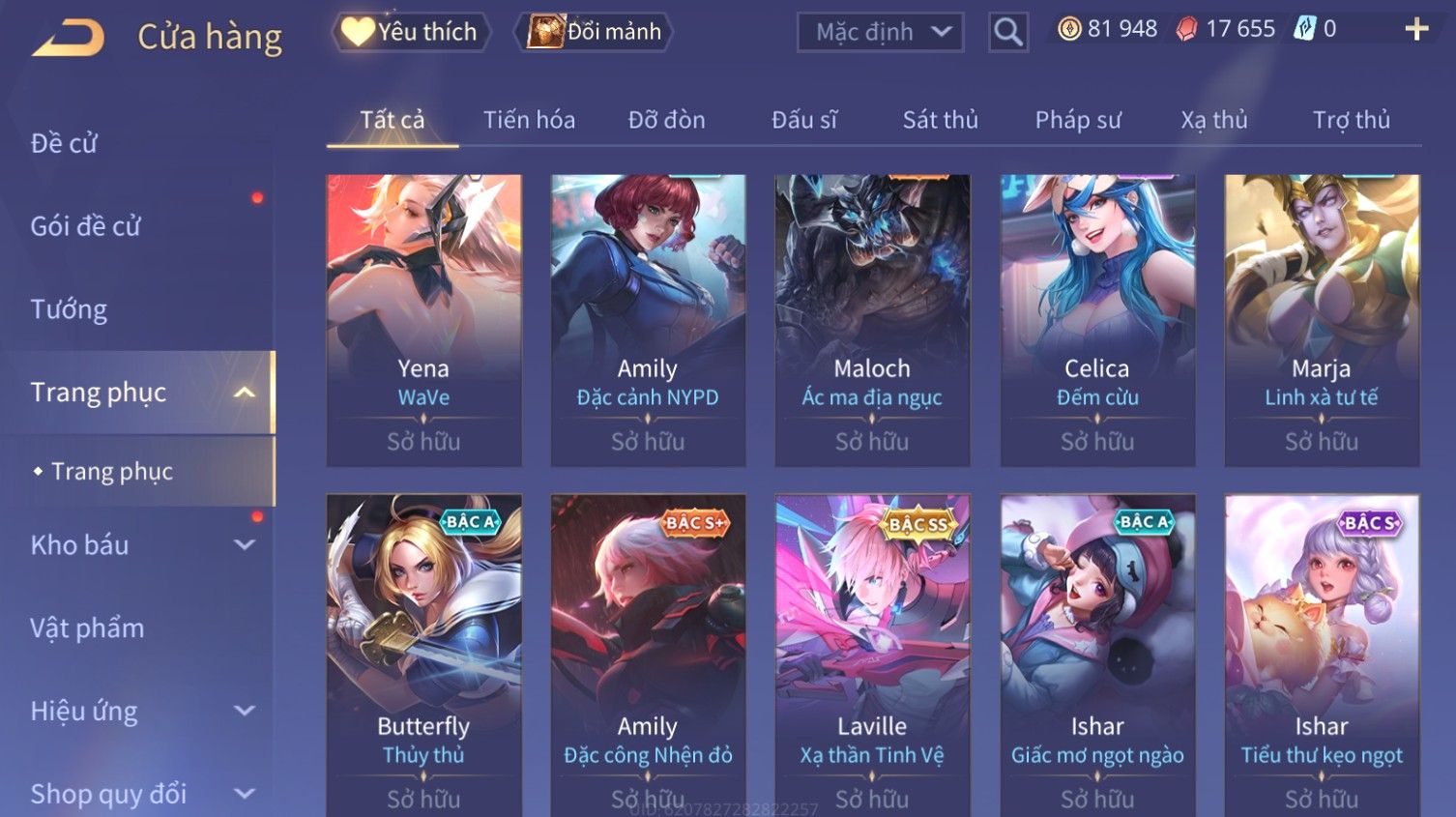The height and width of the screenshot is (817, 1456).
Task: Click the gold coin balance icon
Action: (1069, 29)
